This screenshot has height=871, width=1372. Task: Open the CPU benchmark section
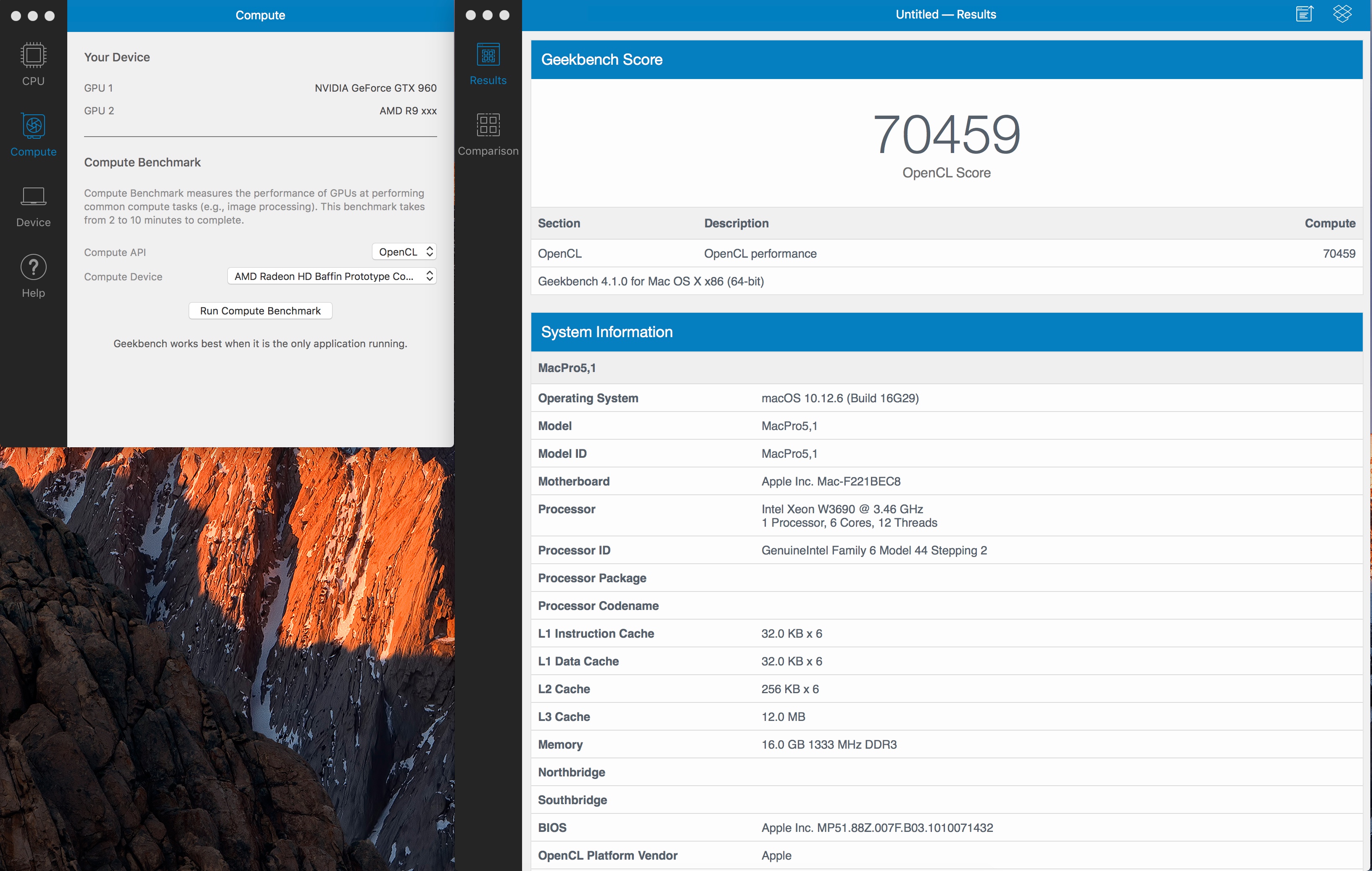tap(33, 63)
